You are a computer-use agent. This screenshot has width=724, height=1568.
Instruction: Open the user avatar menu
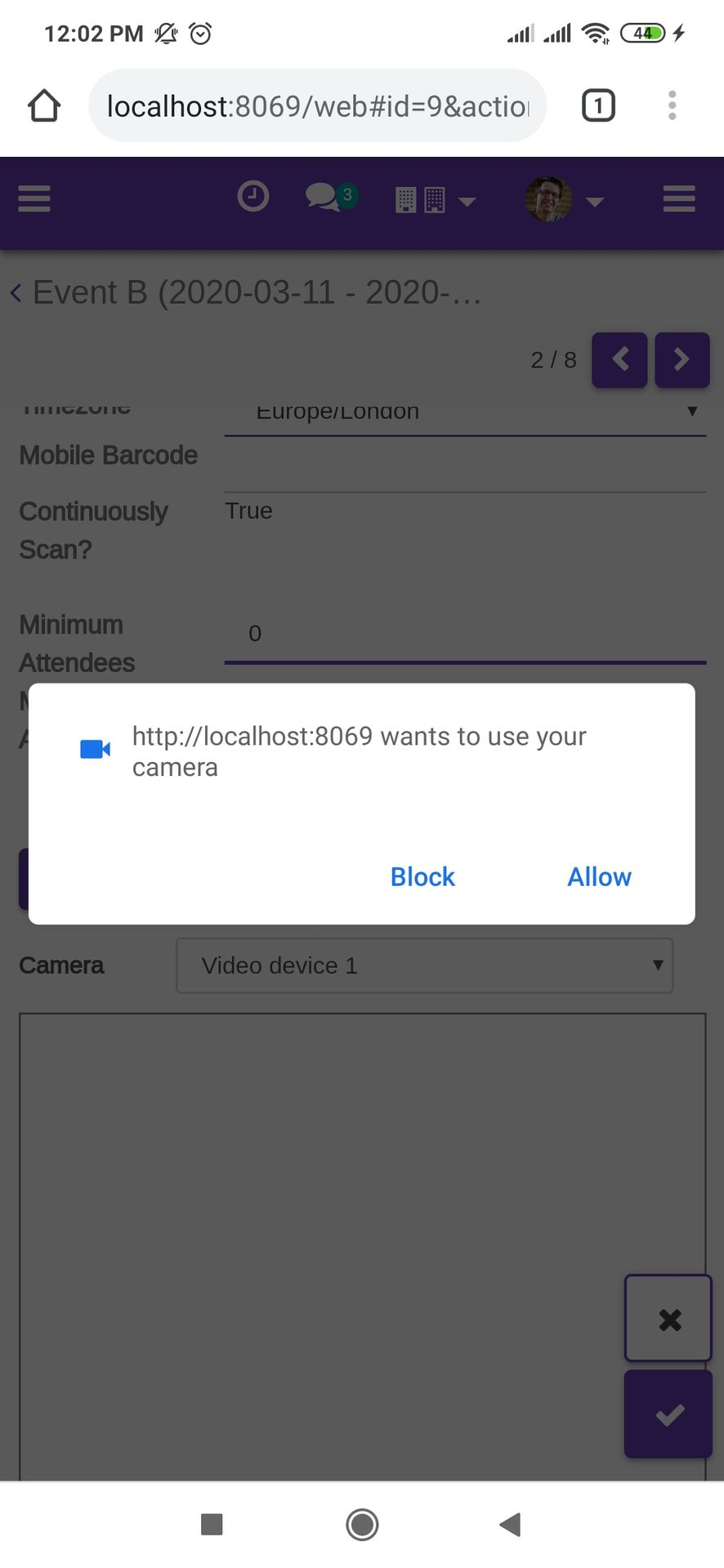click(x=564, y=199)
